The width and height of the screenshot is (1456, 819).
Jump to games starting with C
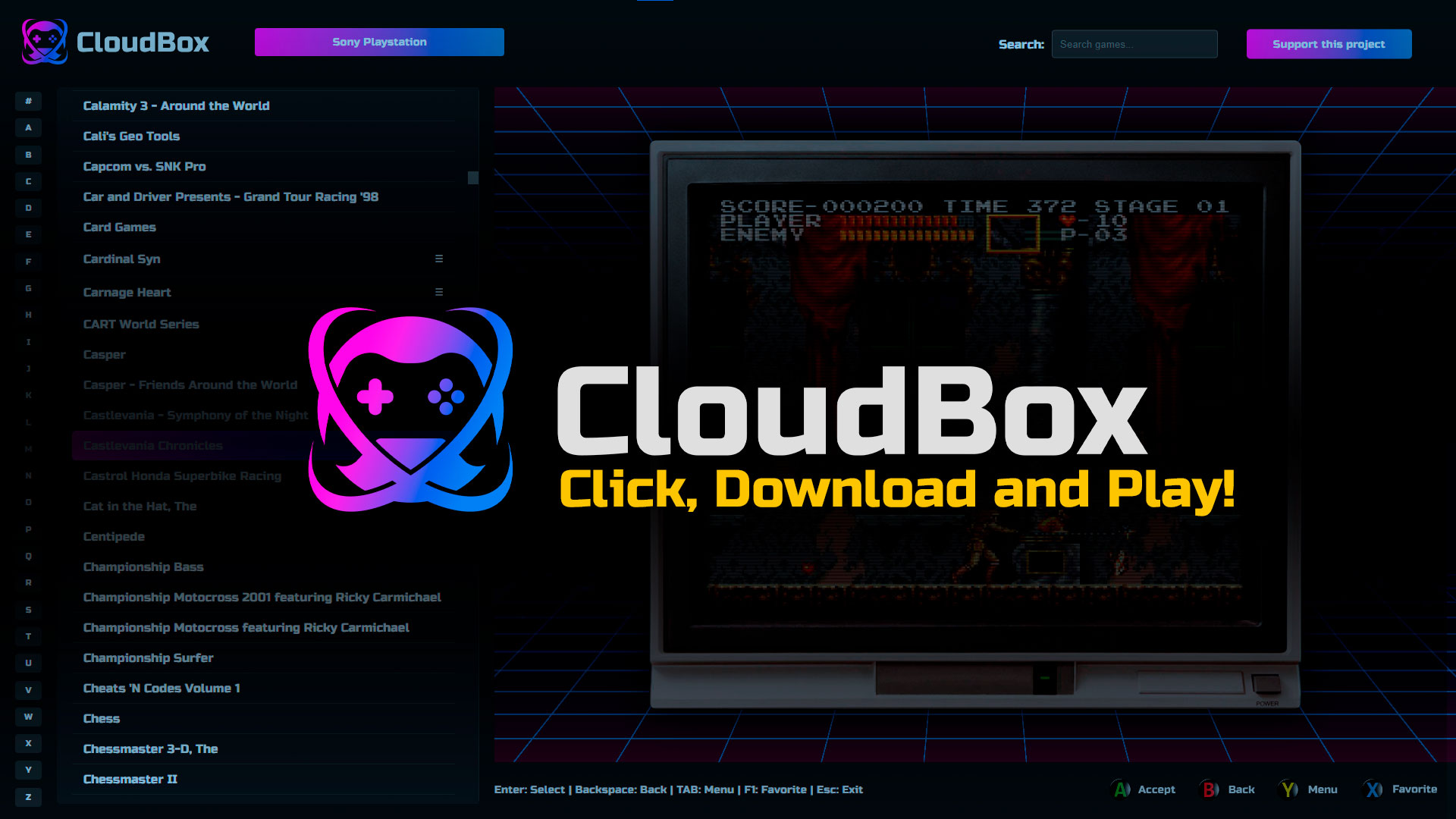point(28,181)
